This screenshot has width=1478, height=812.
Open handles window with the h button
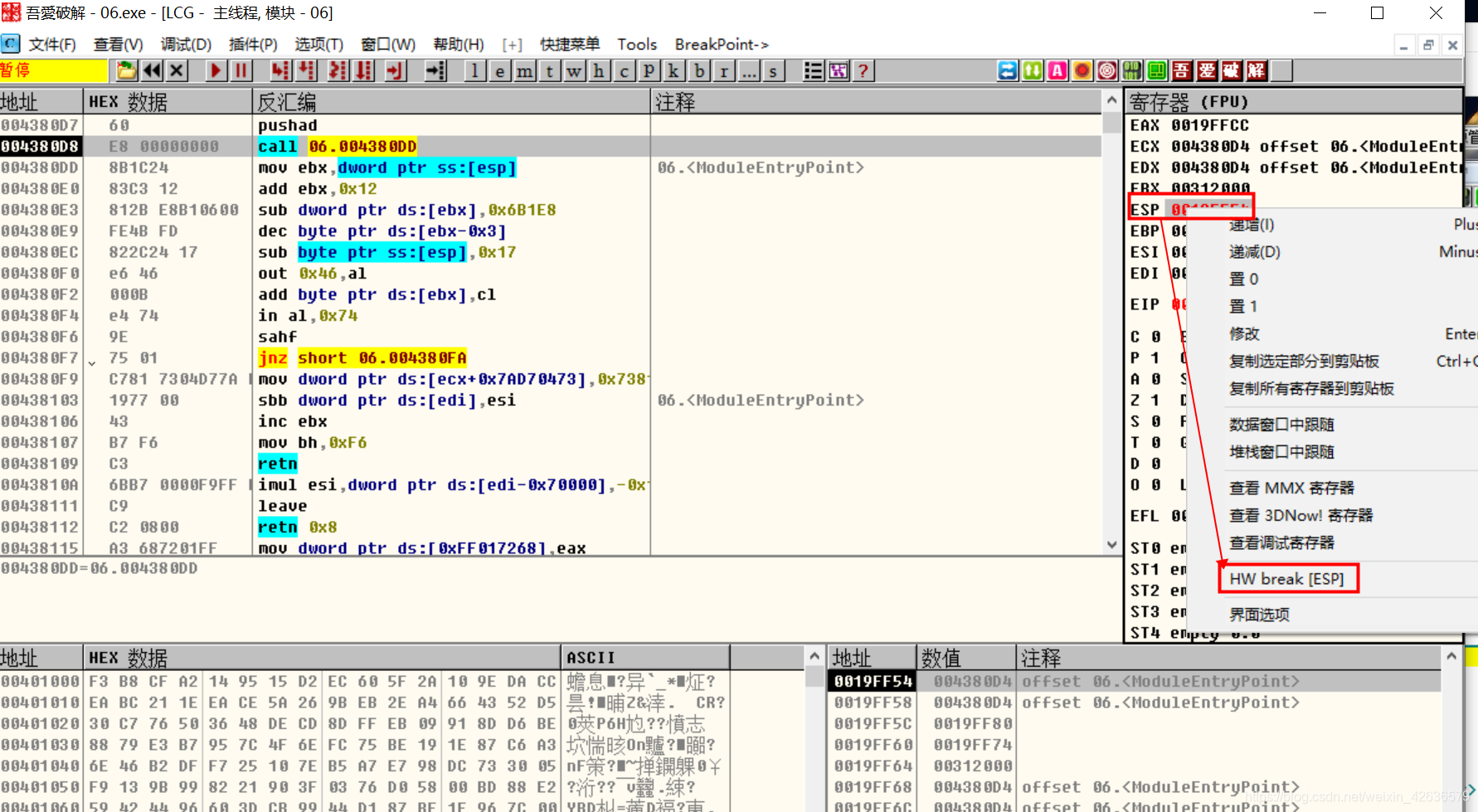[599, 71]
